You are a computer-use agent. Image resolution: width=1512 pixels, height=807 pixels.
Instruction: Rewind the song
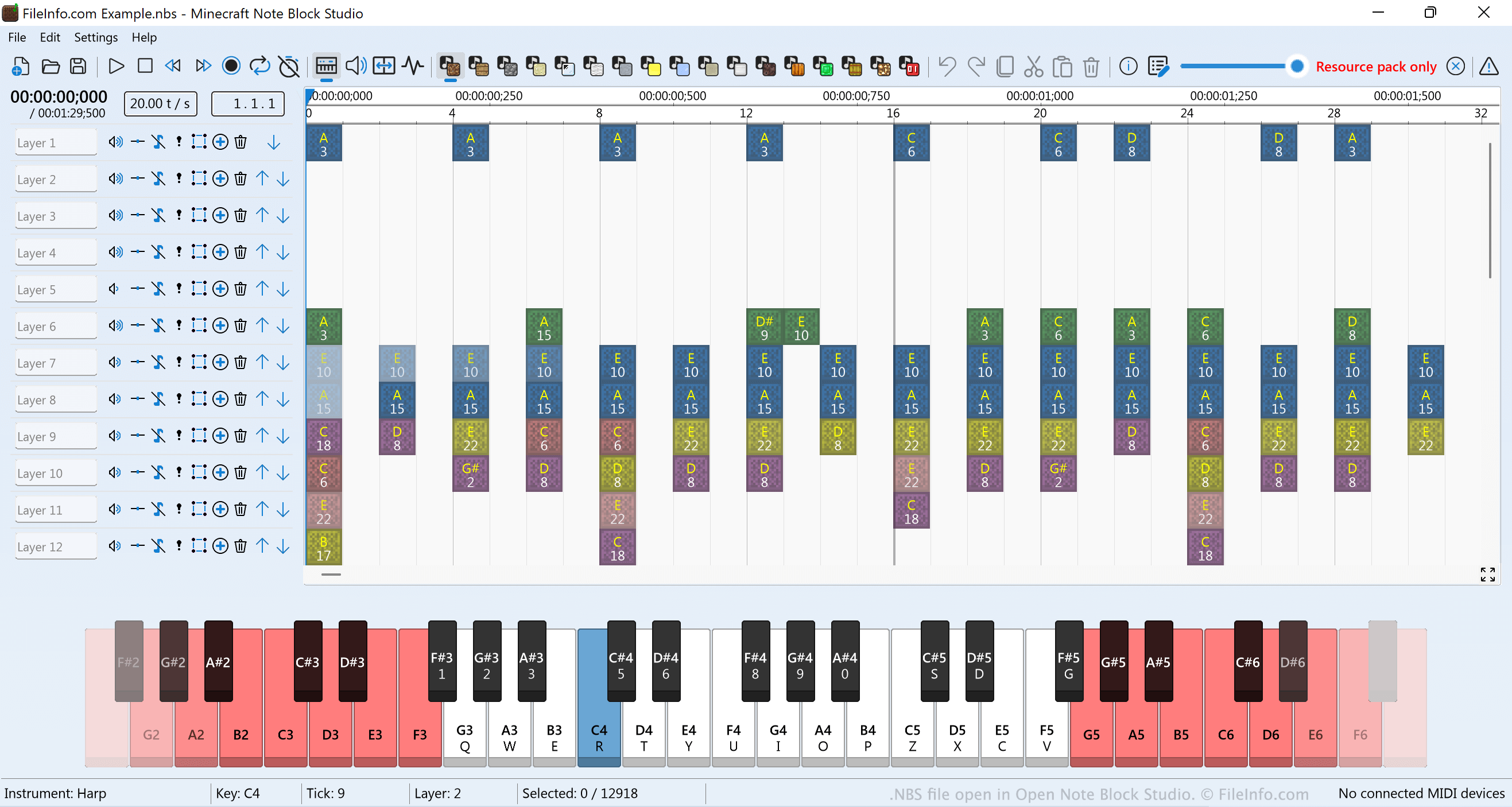coord(173,67)
